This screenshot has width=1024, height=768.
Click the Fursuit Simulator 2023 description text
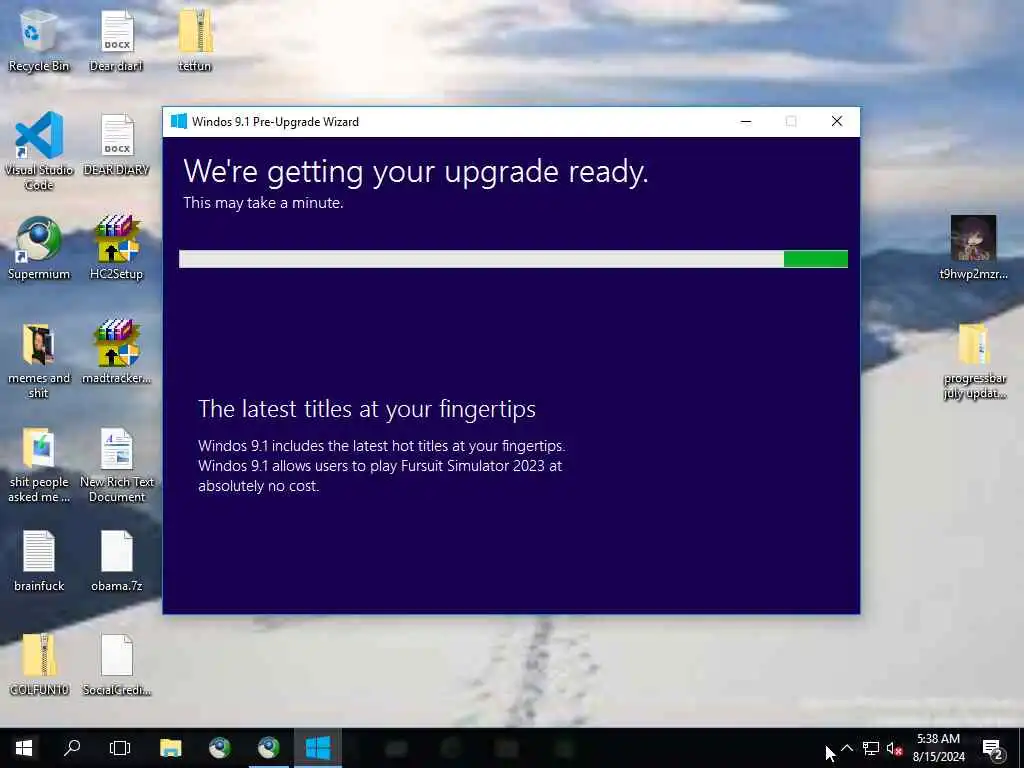click(x=381, y=466)
